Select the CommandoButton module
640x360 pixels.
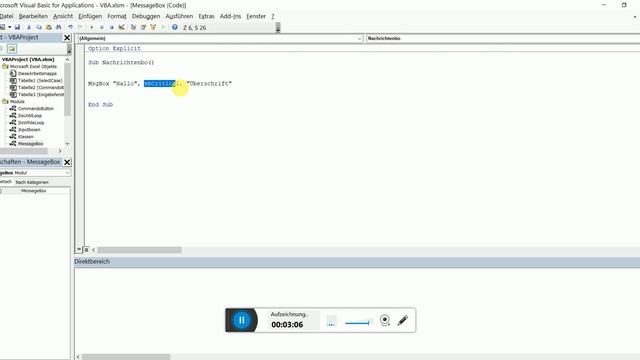[36, 109]
